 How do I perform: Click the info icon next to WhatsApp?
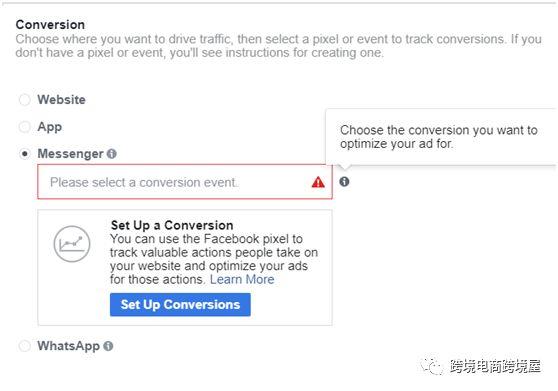pyautogui.click(x=108, y=346)
